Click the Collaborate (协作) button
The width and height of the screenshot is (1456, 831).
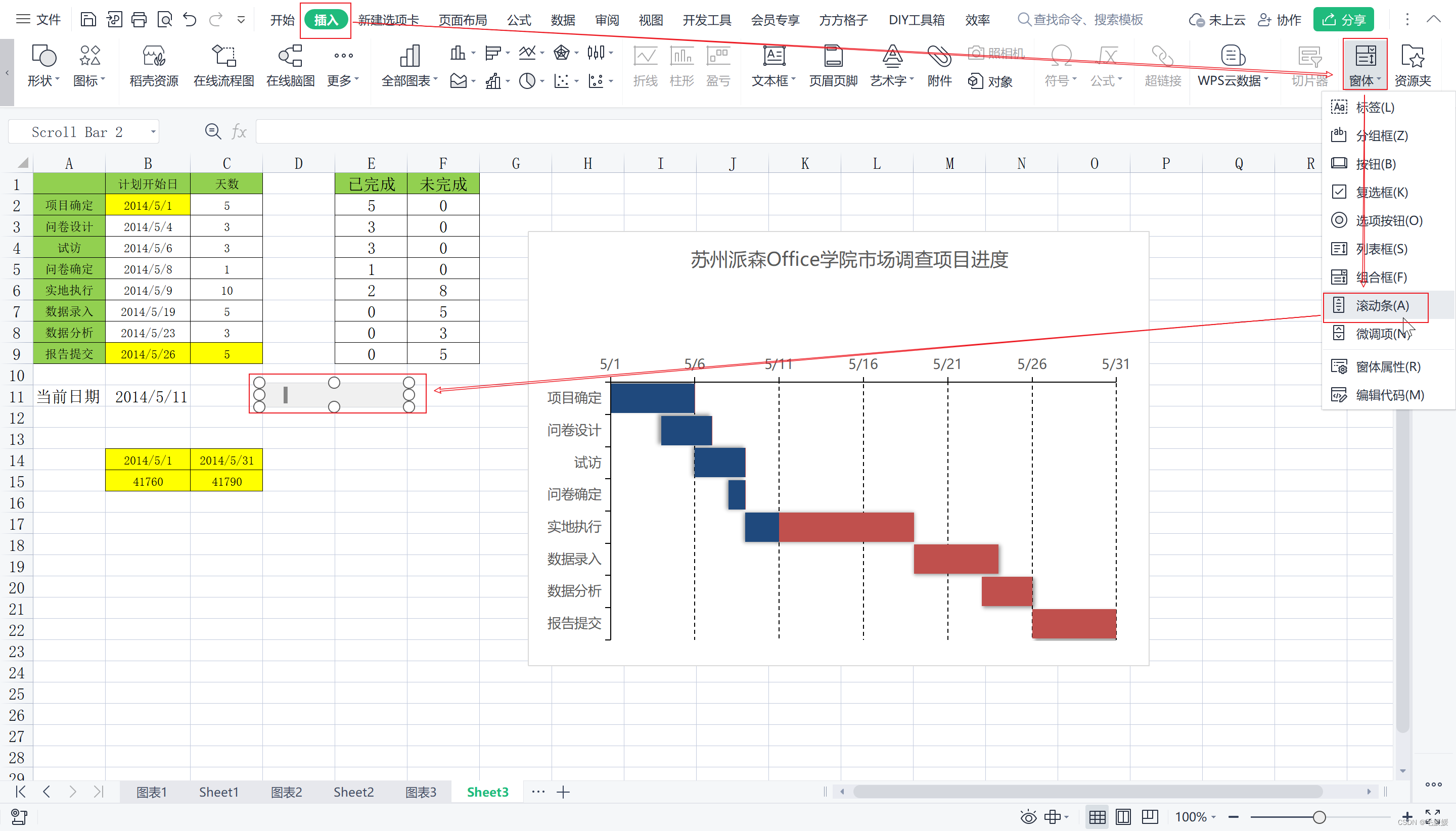pyautogui.click(x=1280, y=20)
